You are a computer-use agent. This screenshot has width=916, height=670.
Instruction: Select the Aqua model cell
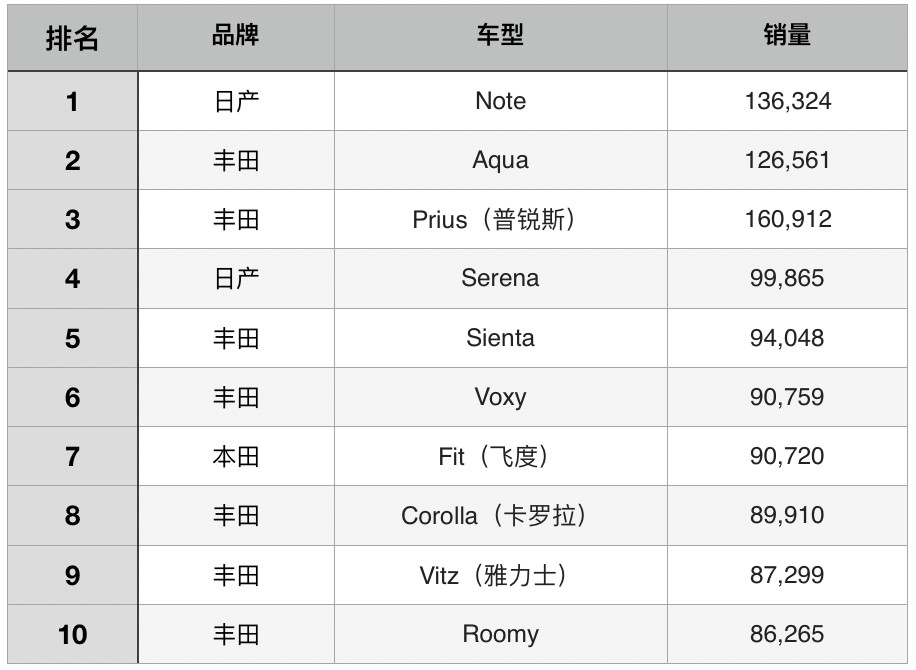pos(500,160)
